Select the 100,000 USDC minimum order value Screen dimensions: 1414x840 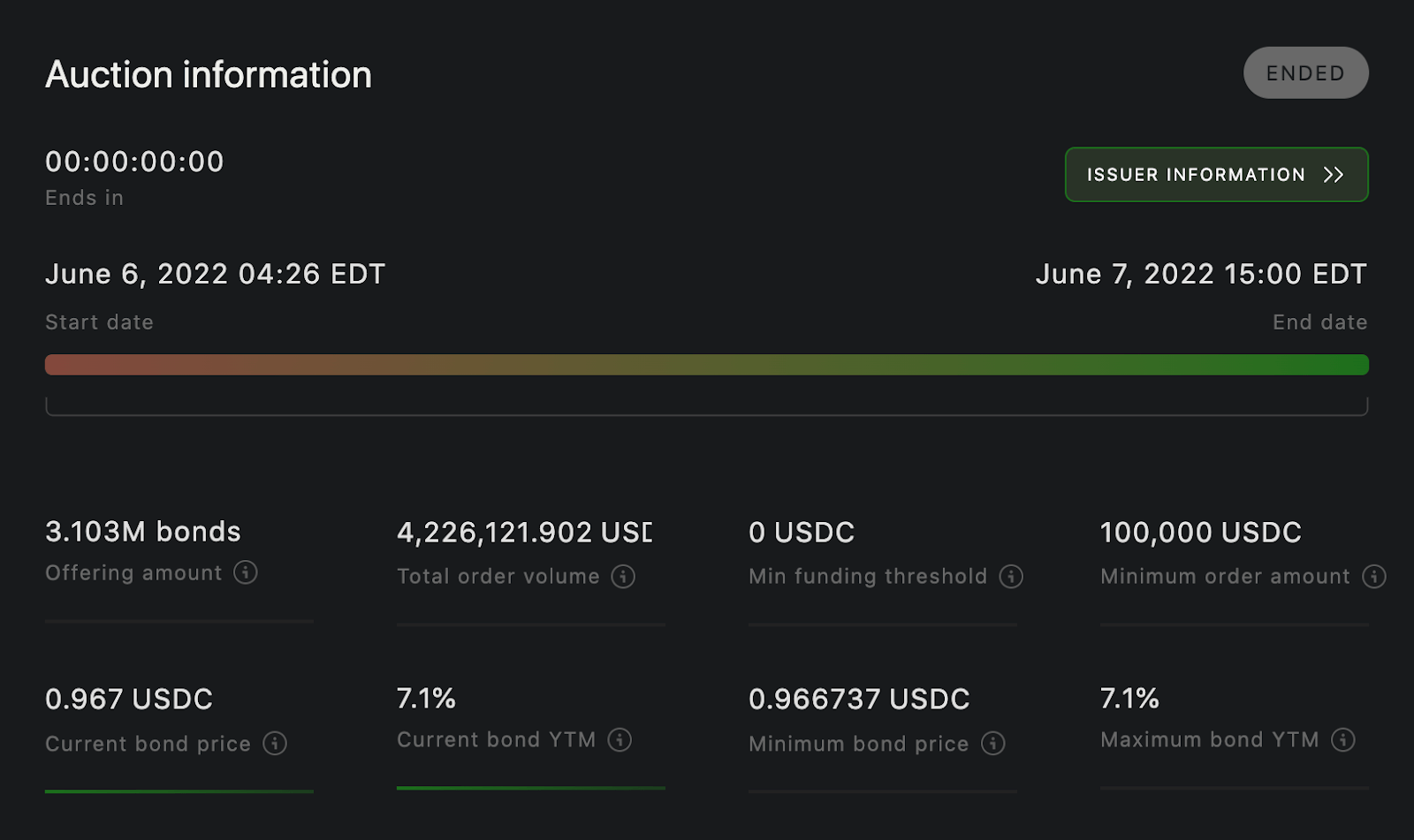(x=1201, y=532)
